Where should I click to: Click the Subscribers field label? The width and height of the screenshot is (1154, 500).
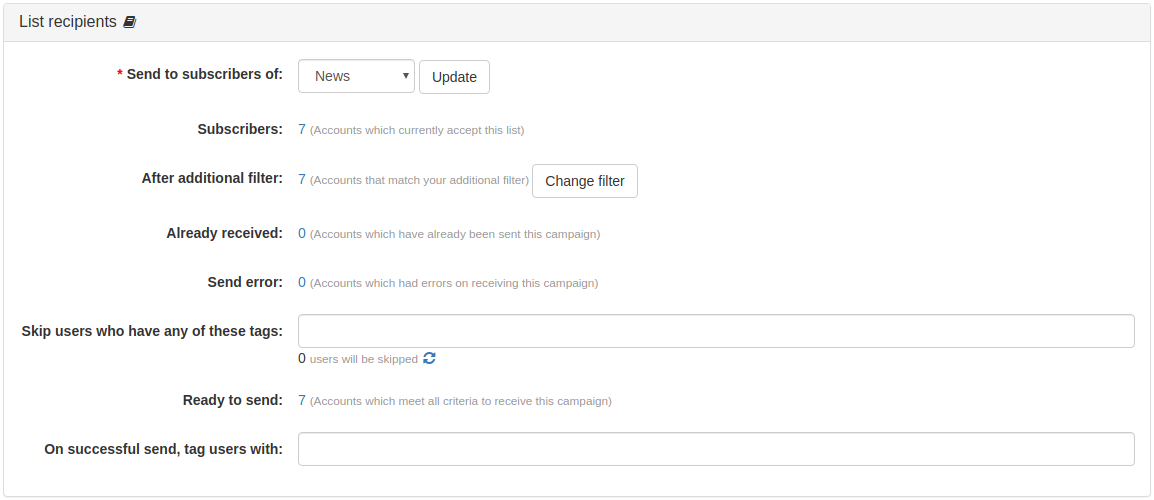click(240, 129)
